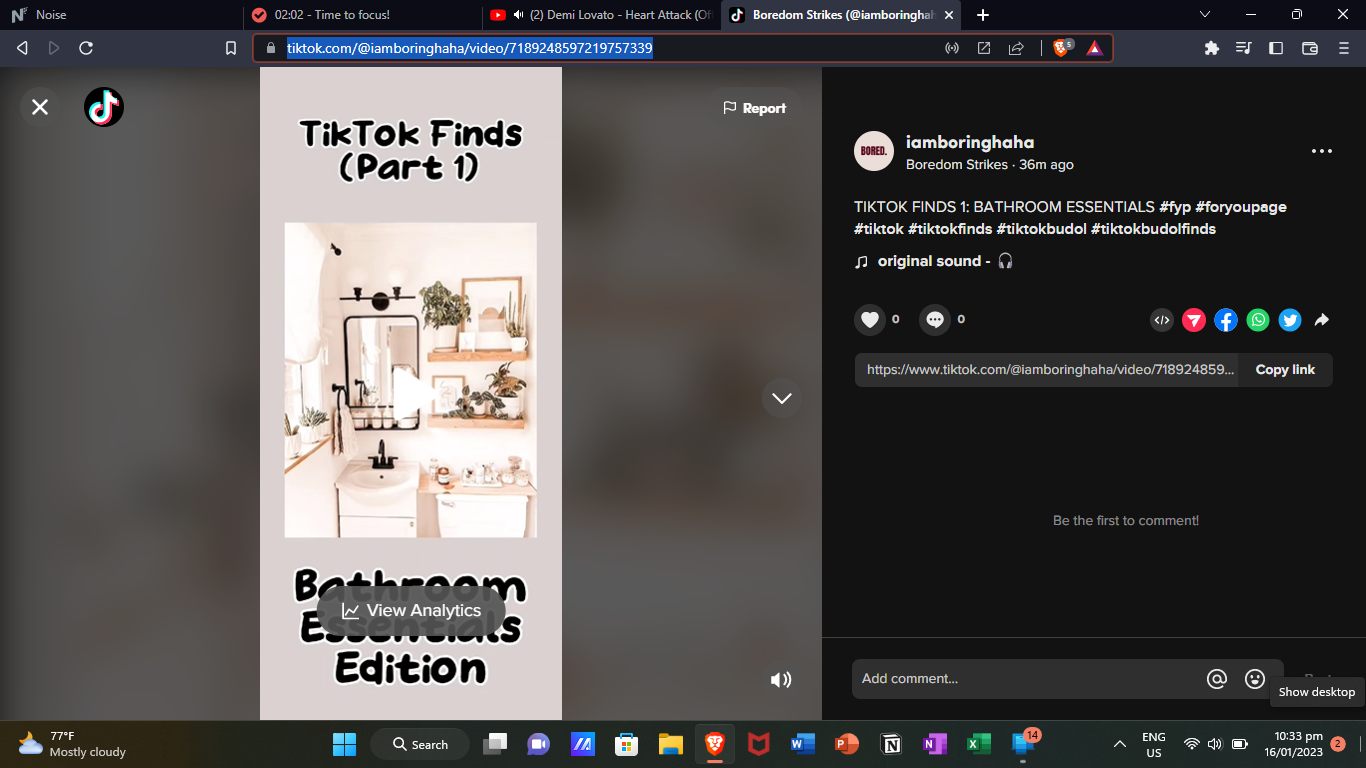1366x768 pixels.
Task: Open a new browser tab
Action: point(983,15)
